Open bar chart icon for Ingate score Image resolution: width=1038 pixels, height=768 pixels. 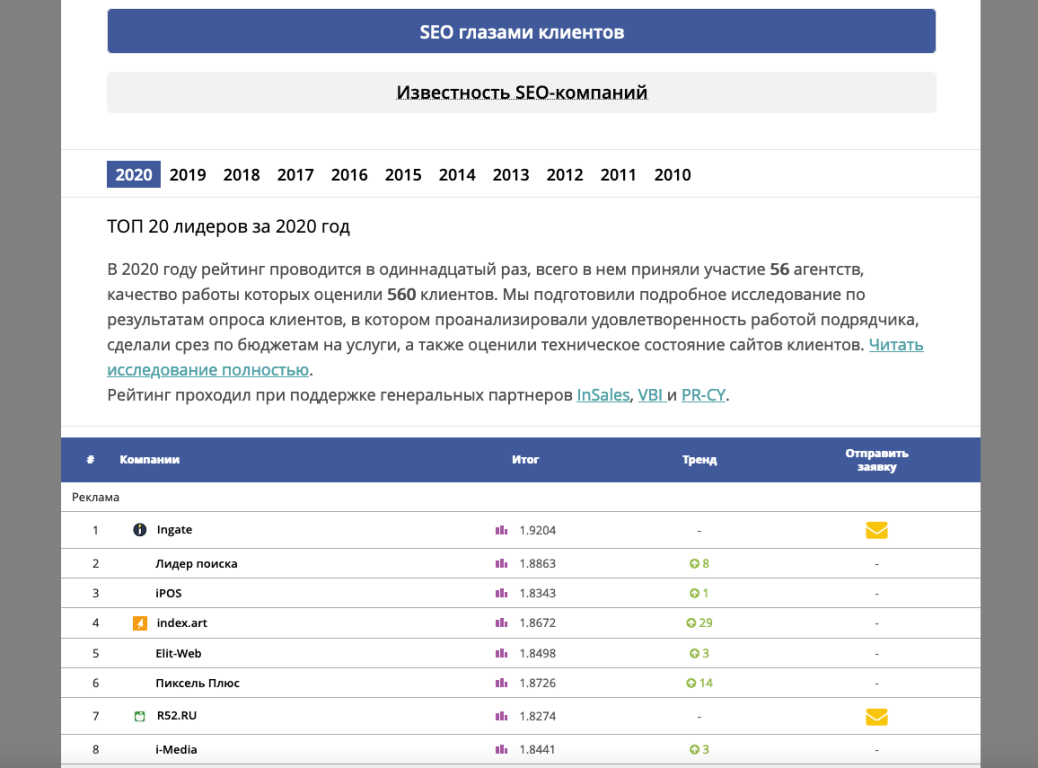coord(501,530)
